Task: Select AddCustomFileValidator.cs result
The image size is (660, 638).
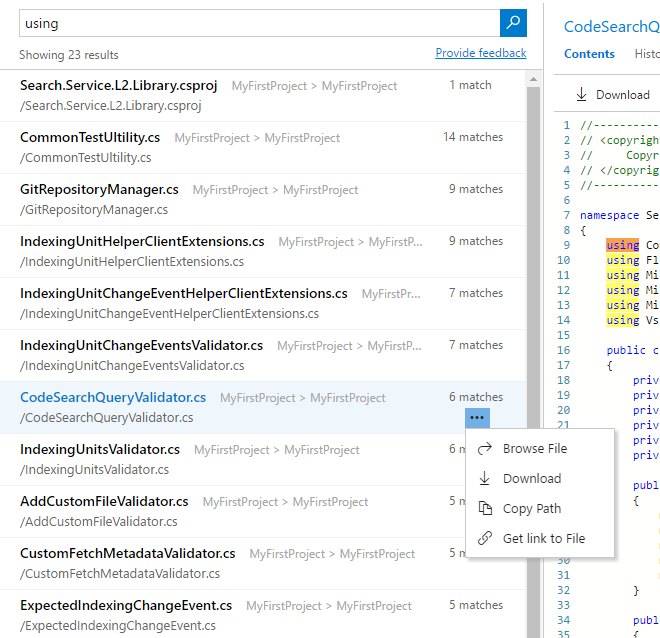Action: coord(232,511)
